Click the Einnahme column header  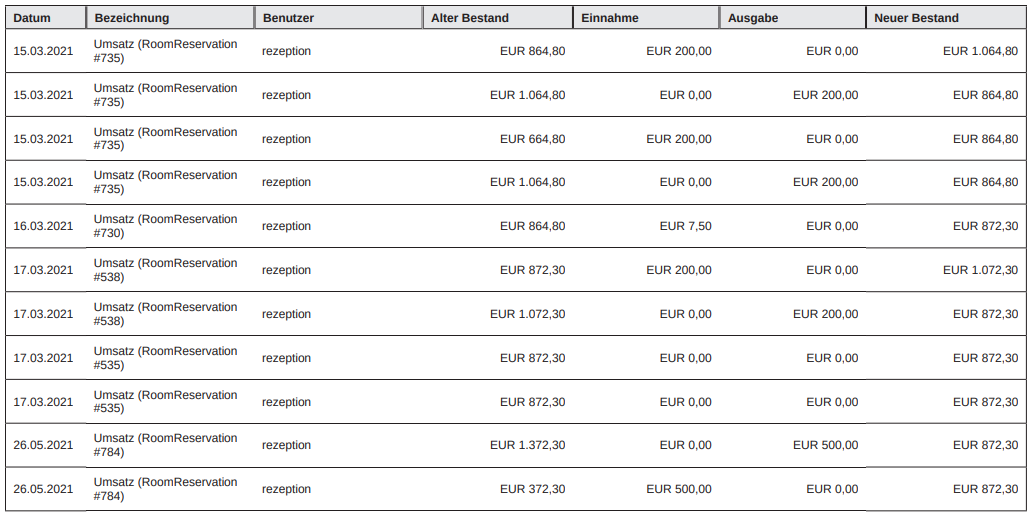[609, 18]
